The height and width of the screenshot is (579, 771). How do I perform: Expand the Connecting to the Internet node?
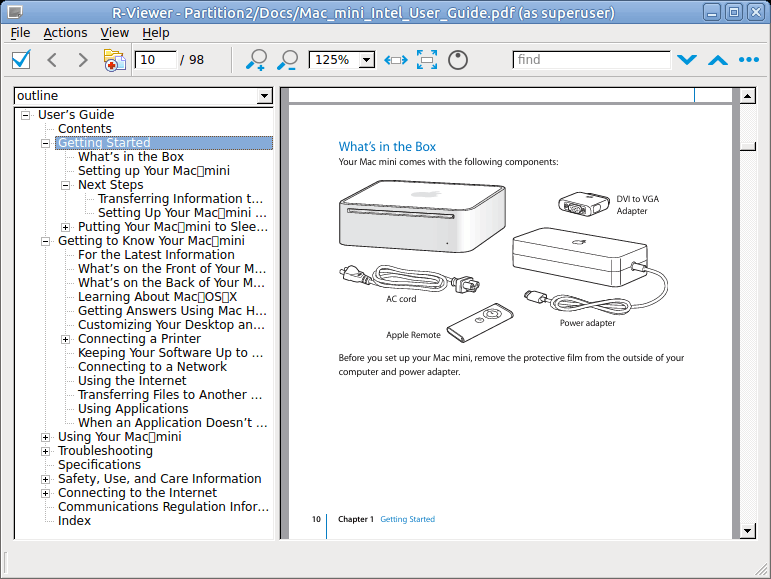click(x=45, y=493)
